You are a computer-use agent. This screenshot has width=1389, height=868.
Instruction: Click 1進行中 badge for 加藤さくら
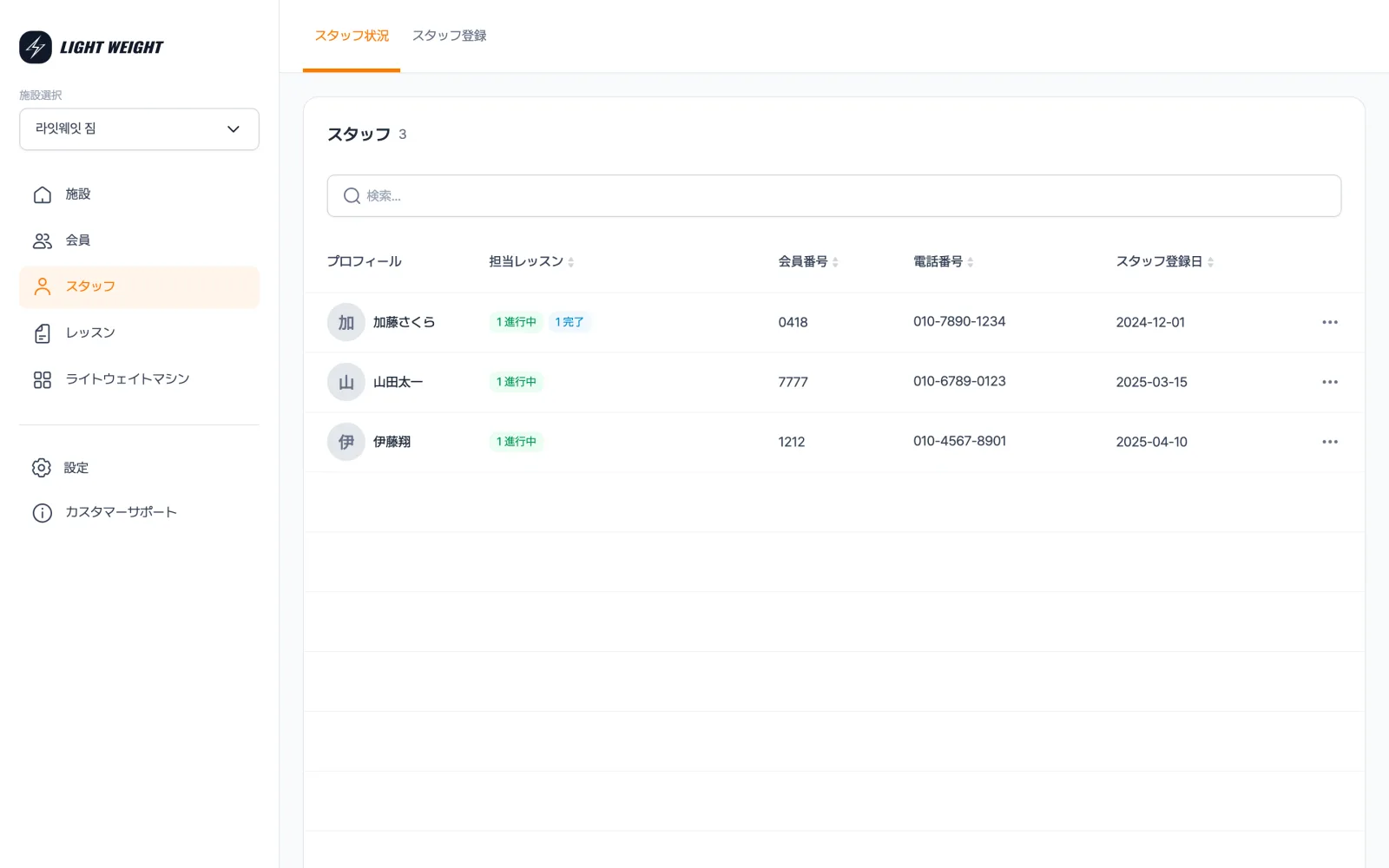coord(517,322)
